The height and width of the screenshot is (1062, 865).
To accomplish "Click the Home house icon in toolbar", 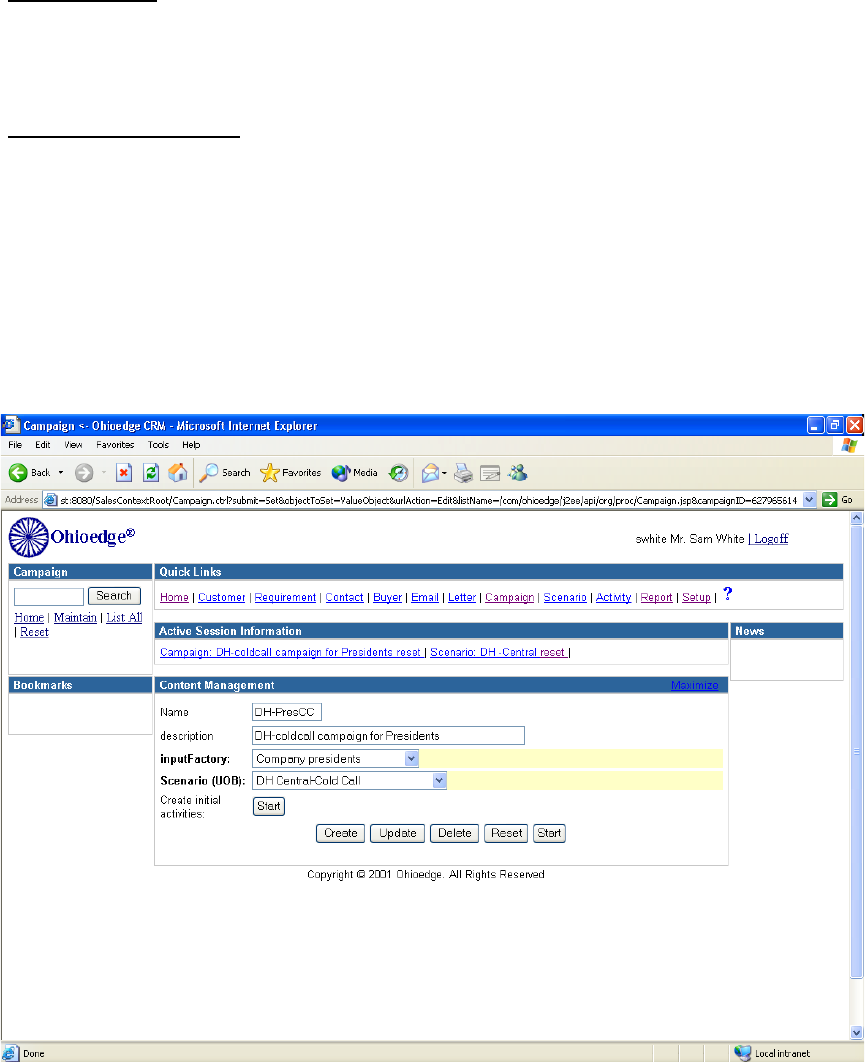I will click(x=177, y=472).
